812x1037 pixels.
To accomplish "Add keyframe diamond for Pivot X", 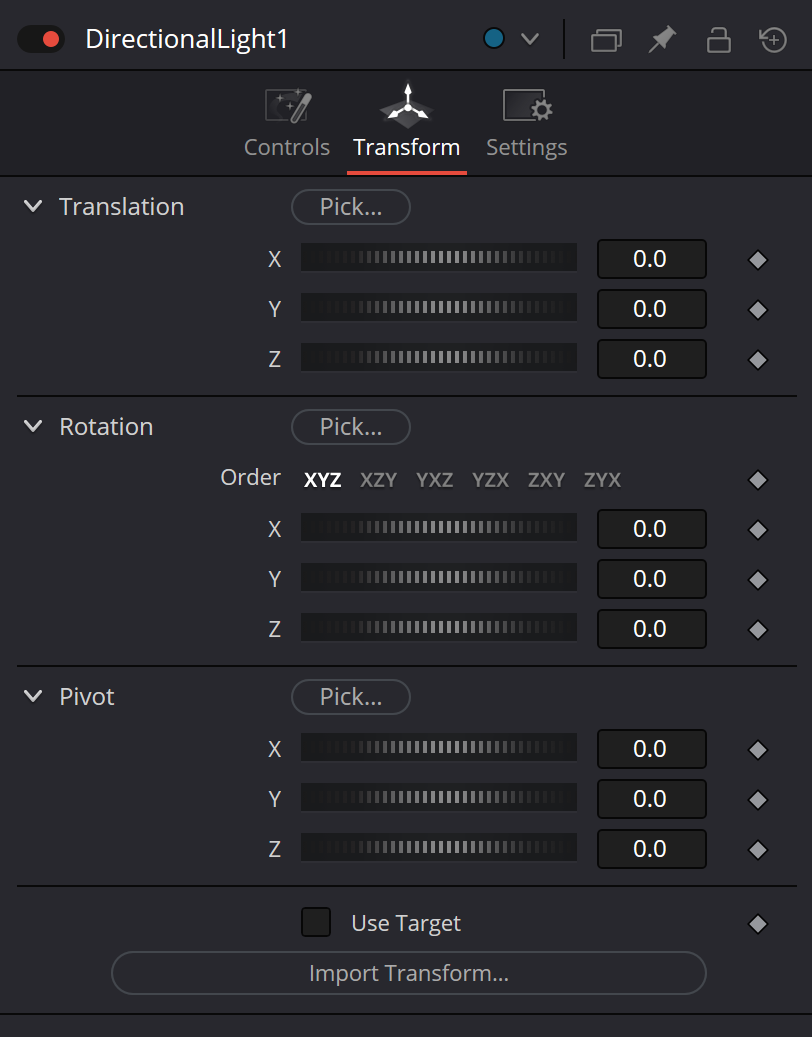I will point(758,750).
